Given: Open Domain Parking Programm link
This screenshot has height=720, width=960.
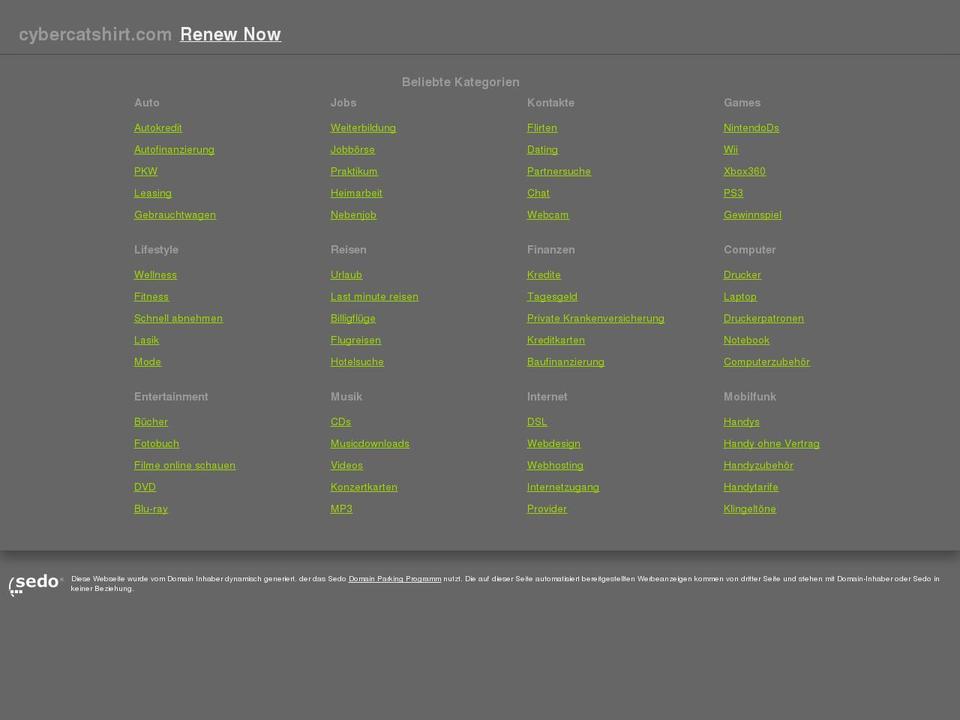Looking at the screenshot, I should tap(394, 579).
